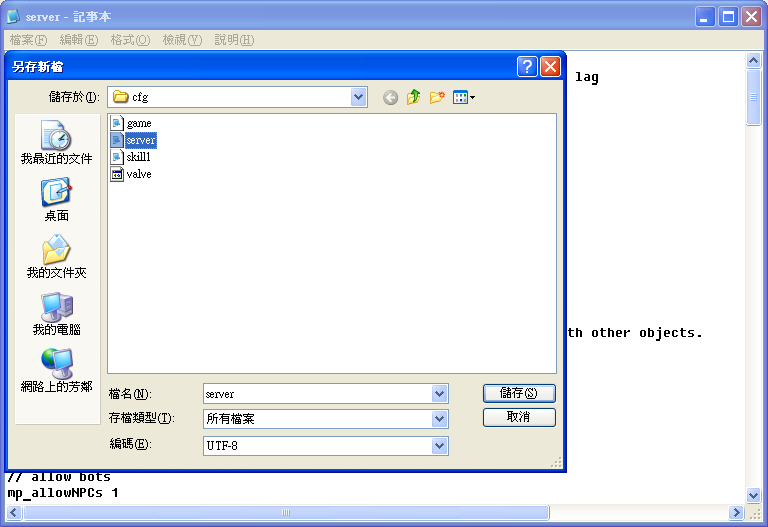Go up one folder level
Screen dimensions: 768x527
[x=413, y=97]
